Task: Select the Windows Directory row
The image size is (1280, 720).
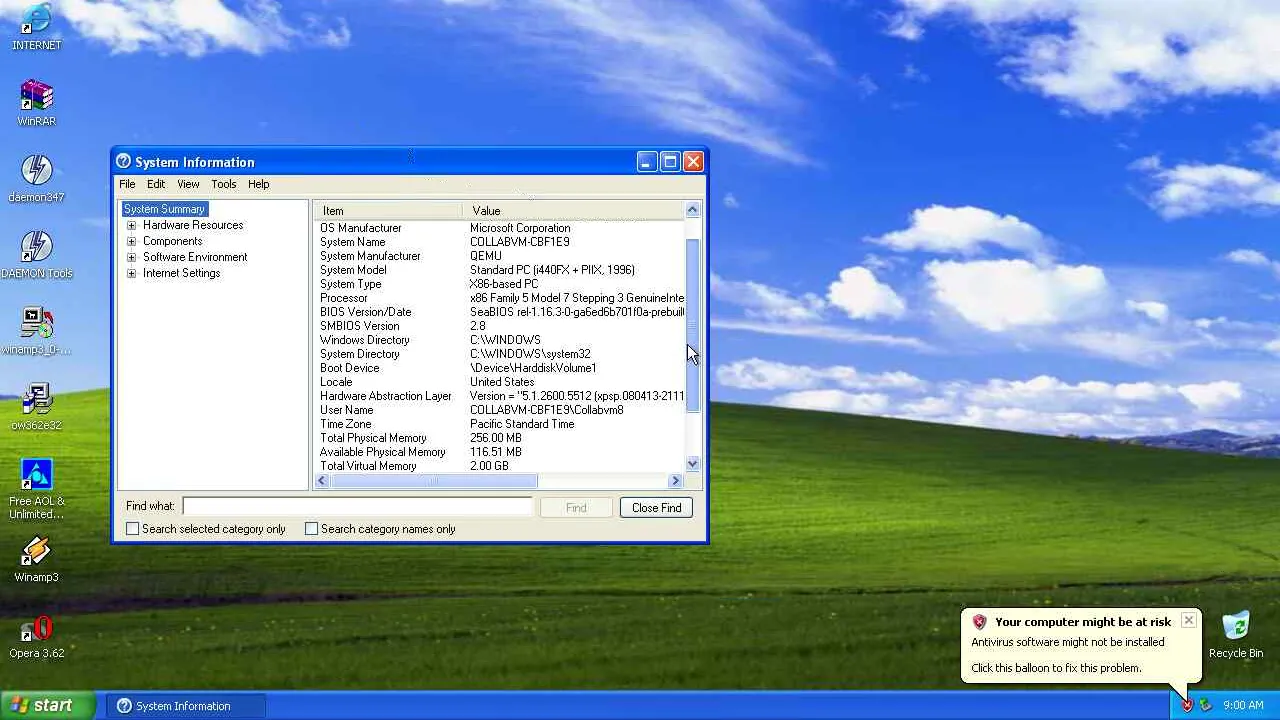Action: pyautogui.click(x=500, y=340)
